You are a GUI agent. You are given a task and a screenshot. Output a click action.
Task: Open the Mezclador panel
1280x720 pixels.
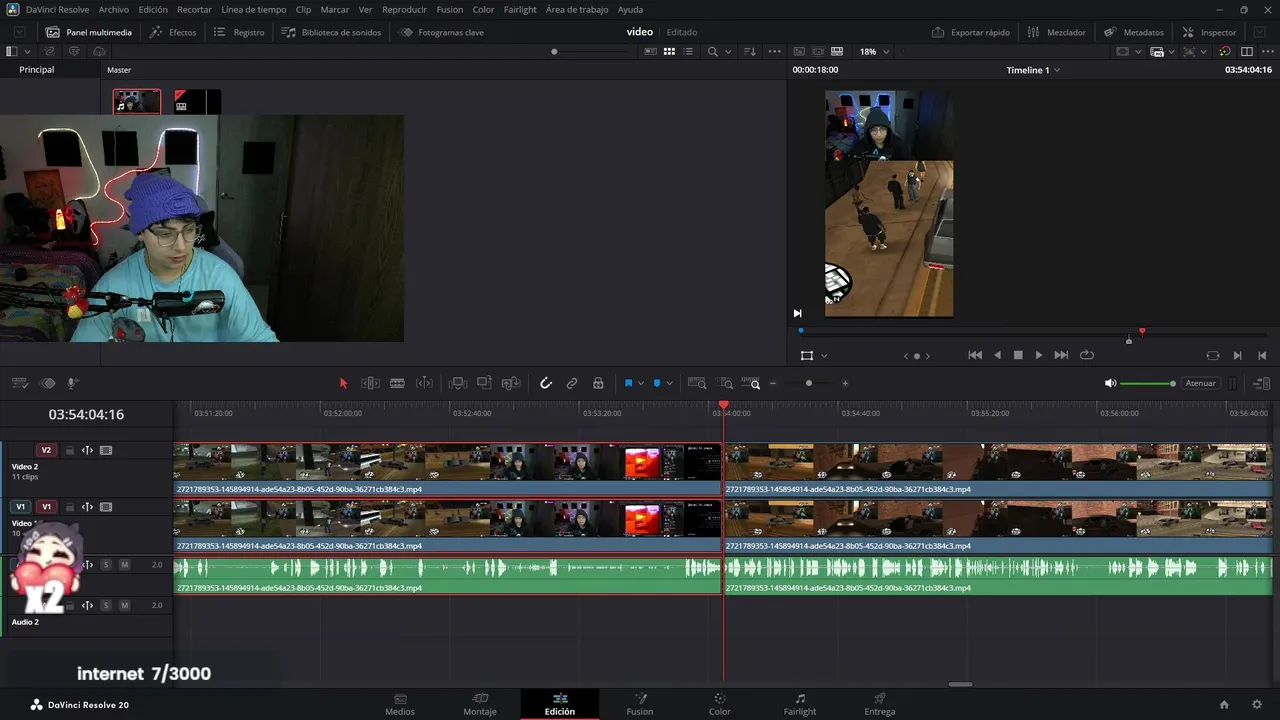point(1056,32)
